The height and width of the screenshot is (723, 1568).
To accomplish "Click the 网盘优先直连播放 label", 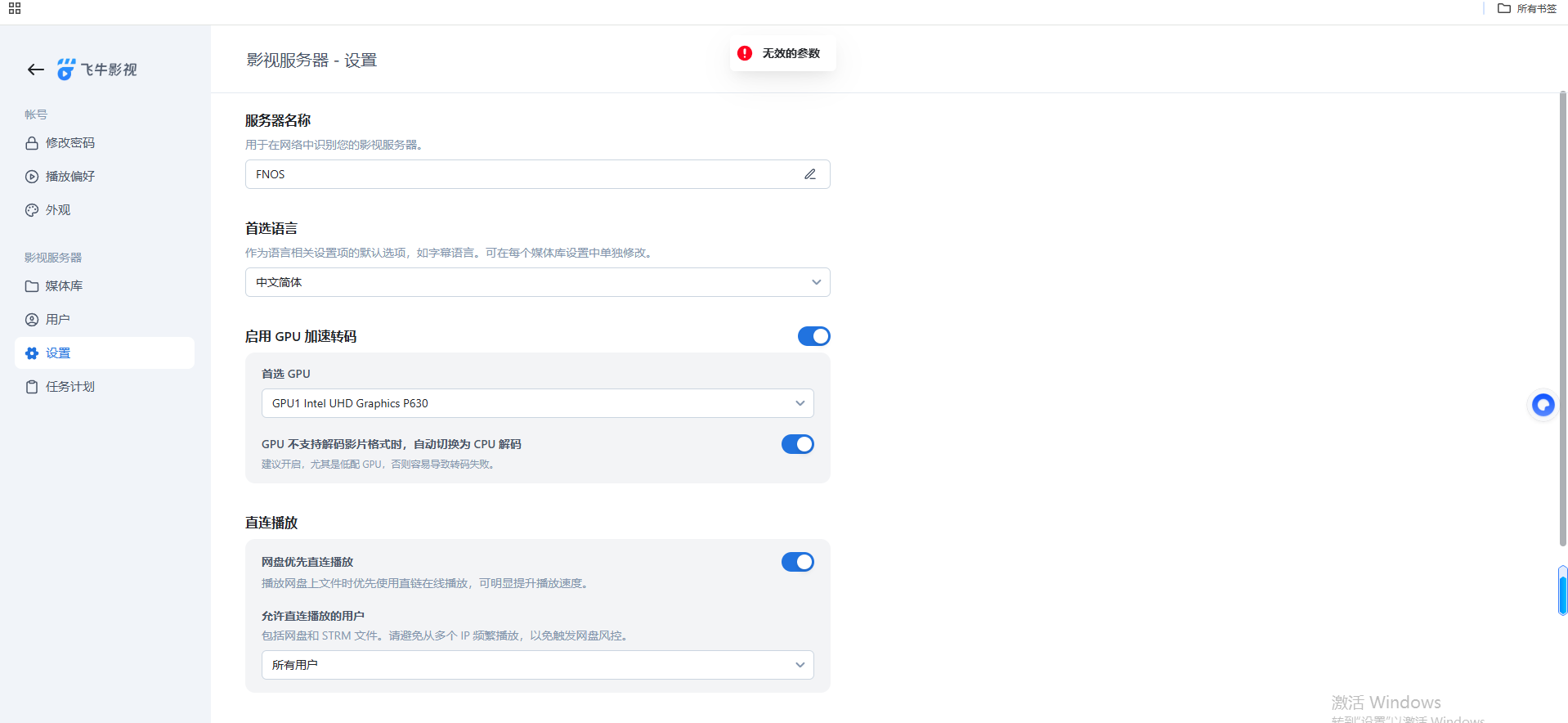I will (307, 562).
